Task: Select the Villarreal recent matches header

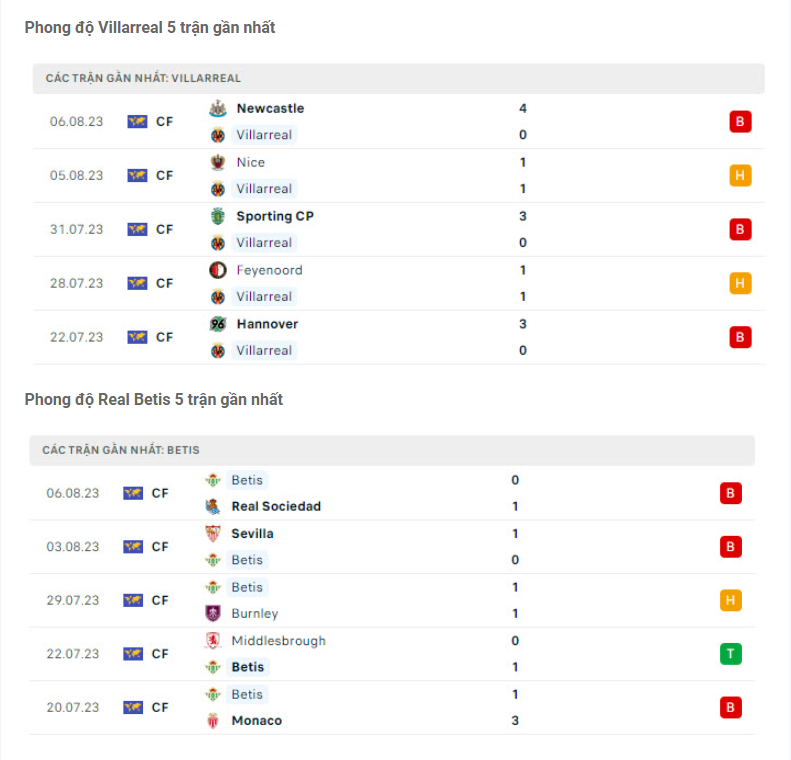Action: (143, 78)
